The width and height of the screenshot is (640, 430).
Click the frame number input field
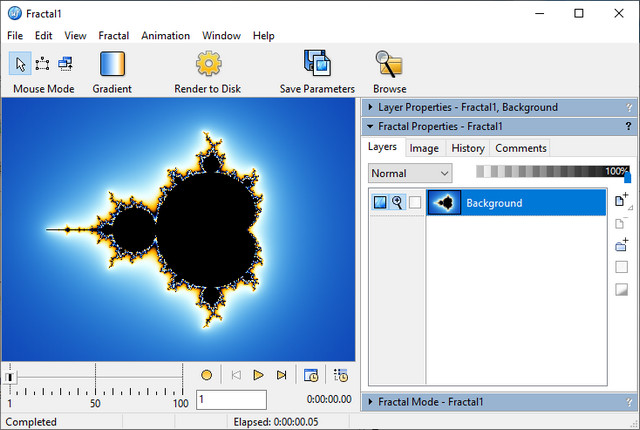pos(231,399)
